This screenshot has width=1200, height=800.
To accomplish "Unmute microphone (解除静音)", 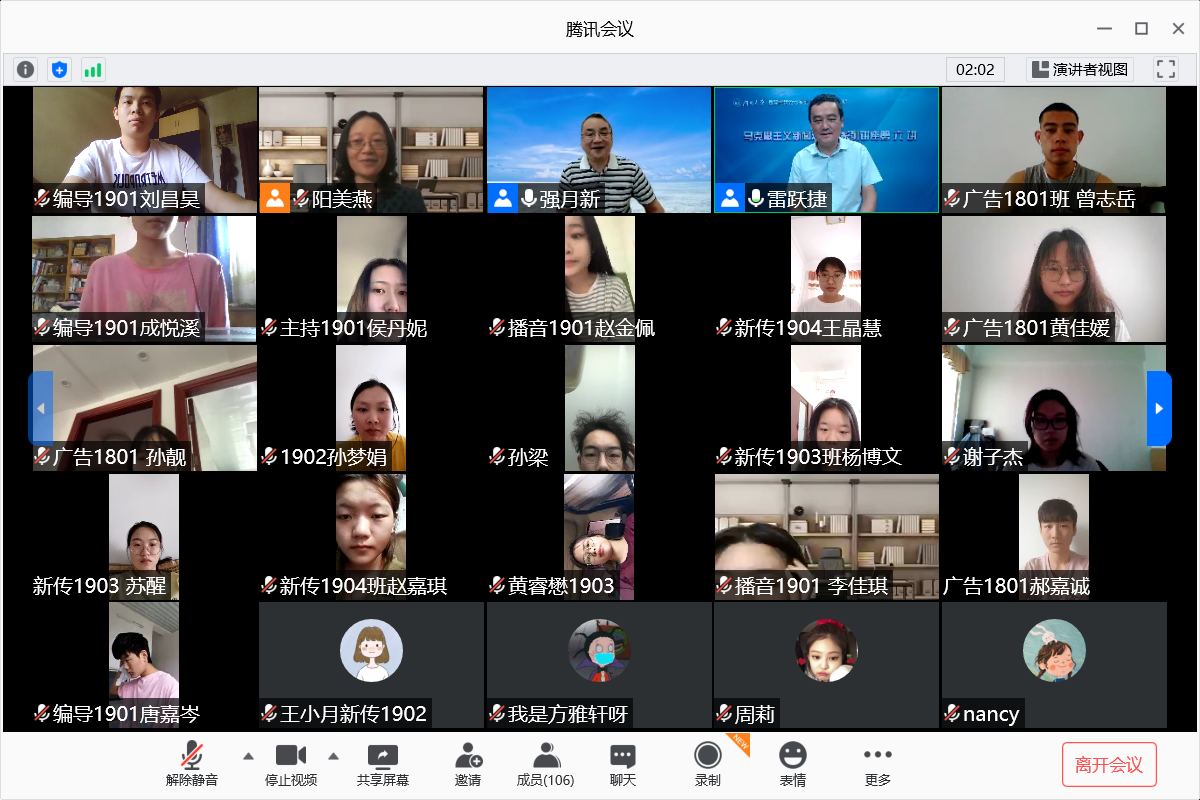I will tap(192, 765).
